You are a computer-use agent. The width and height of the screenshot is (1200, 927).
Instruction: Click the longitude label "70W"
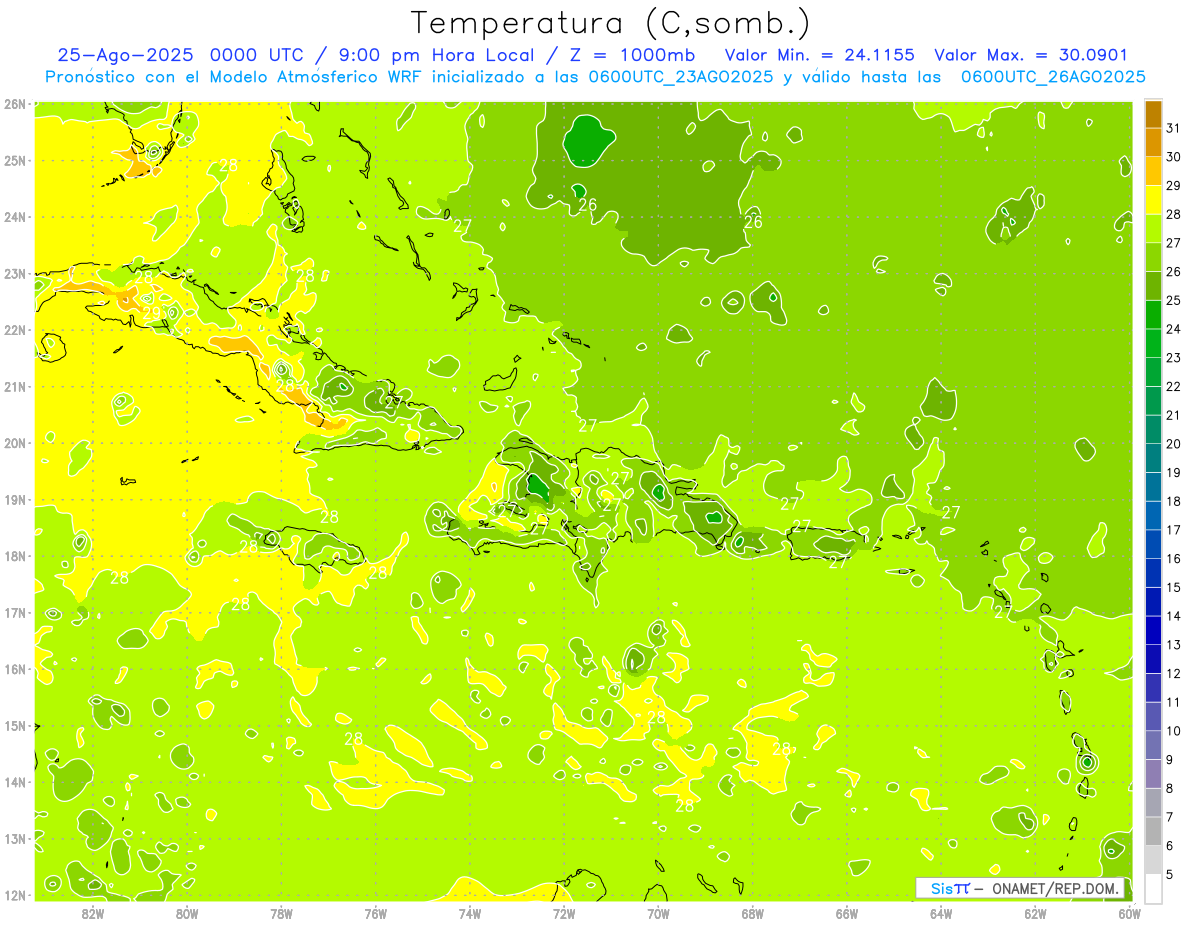pyautogui.click(x=659, y=913)
